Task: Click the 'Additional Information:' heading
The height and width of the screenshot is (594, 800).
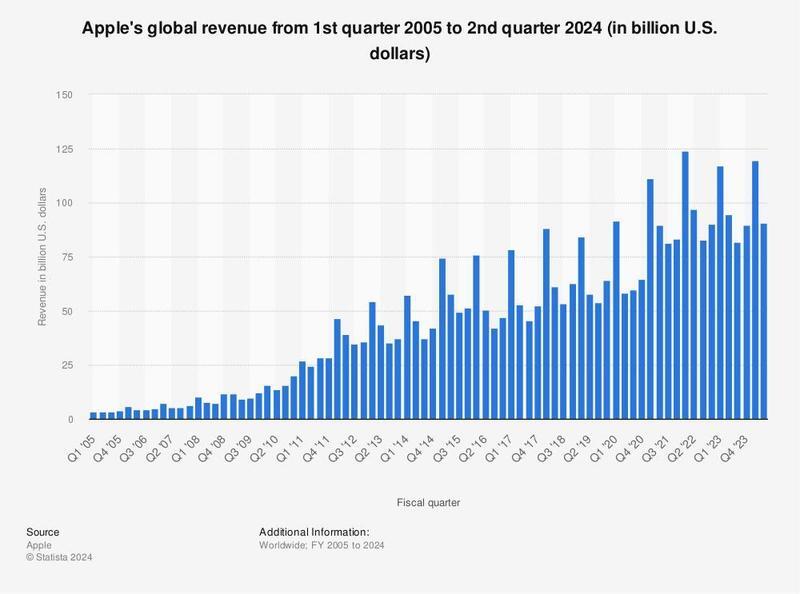Action: point(314,532)
